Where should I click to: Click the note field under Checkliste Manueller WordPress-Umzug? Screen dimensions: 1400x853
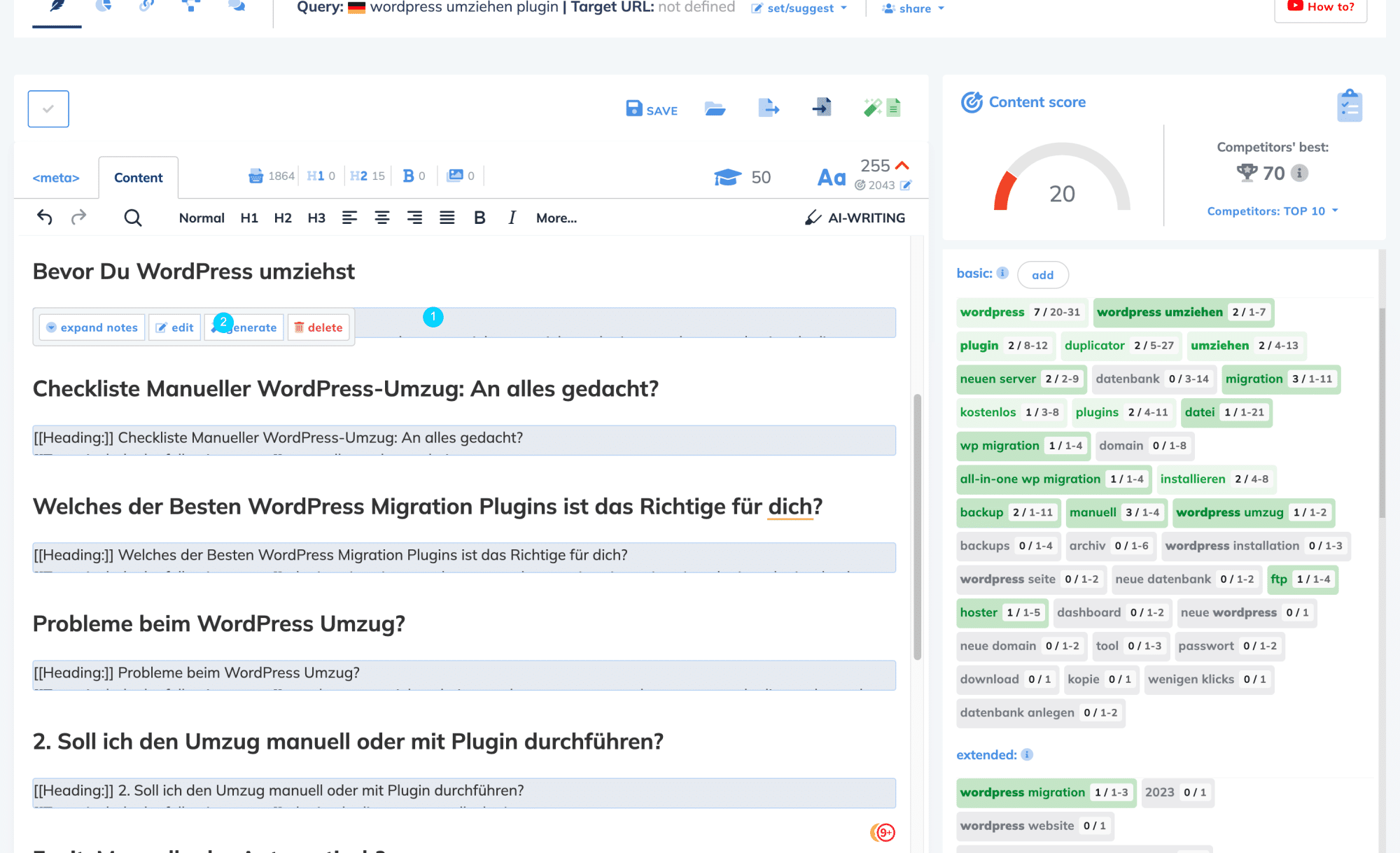tap(464, 439)
